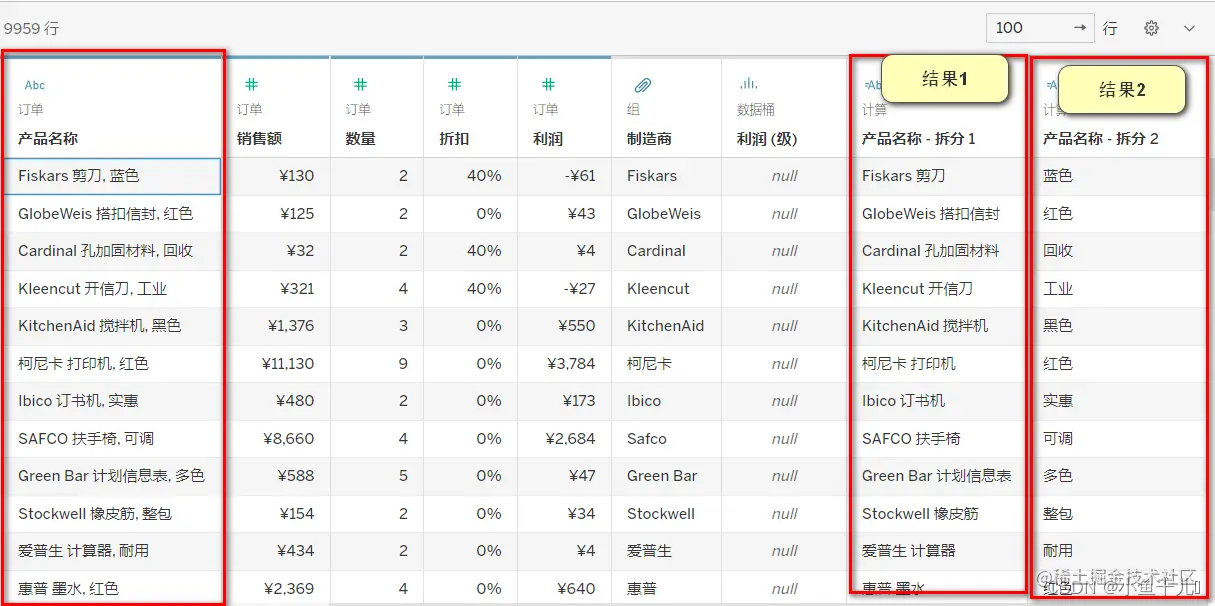Select the 利润 column header
This screenshot has height=606, width=1215.
click(549, 139)
